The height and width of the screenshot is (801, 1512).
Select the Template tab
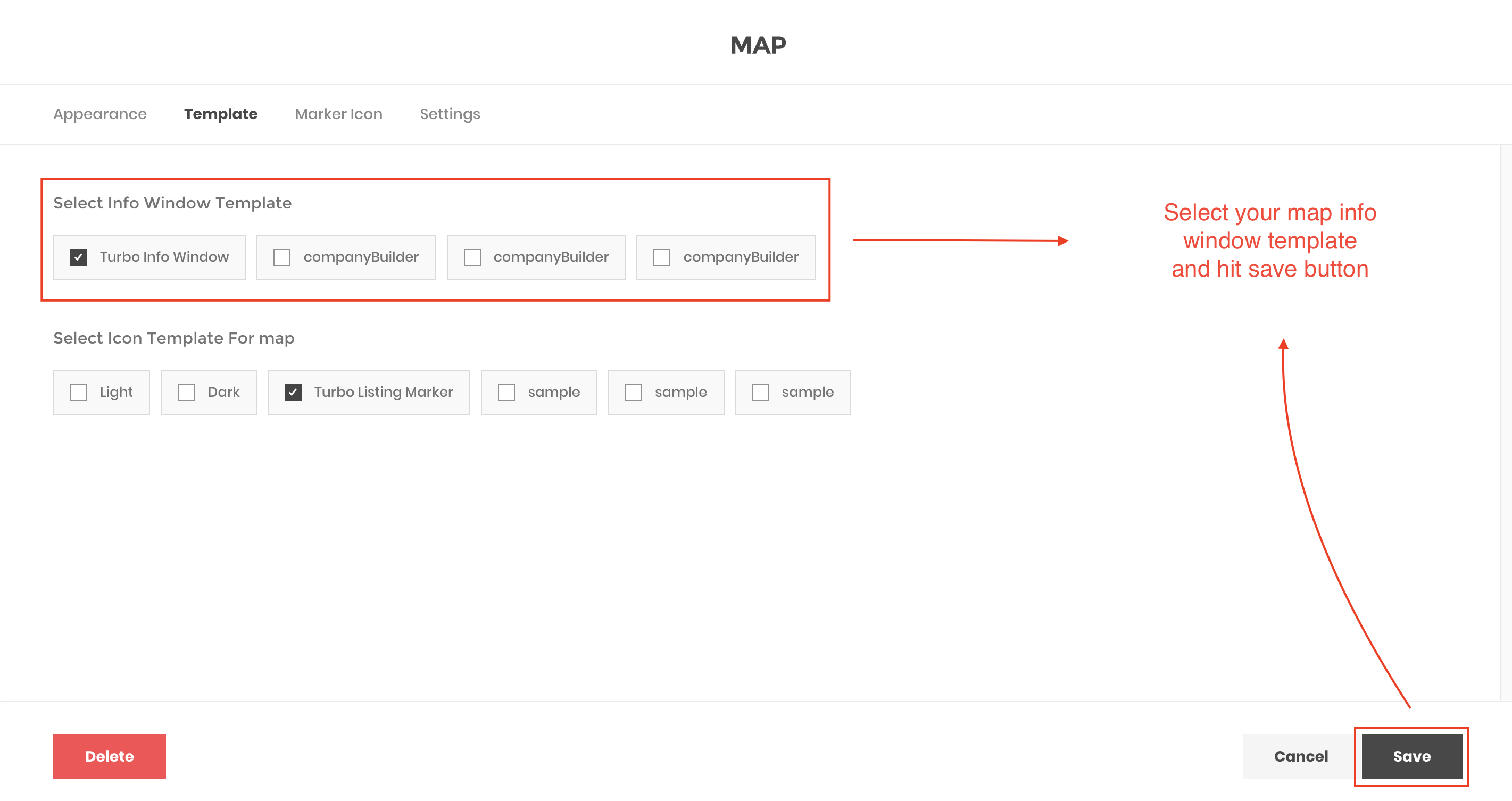click(221, 114)
